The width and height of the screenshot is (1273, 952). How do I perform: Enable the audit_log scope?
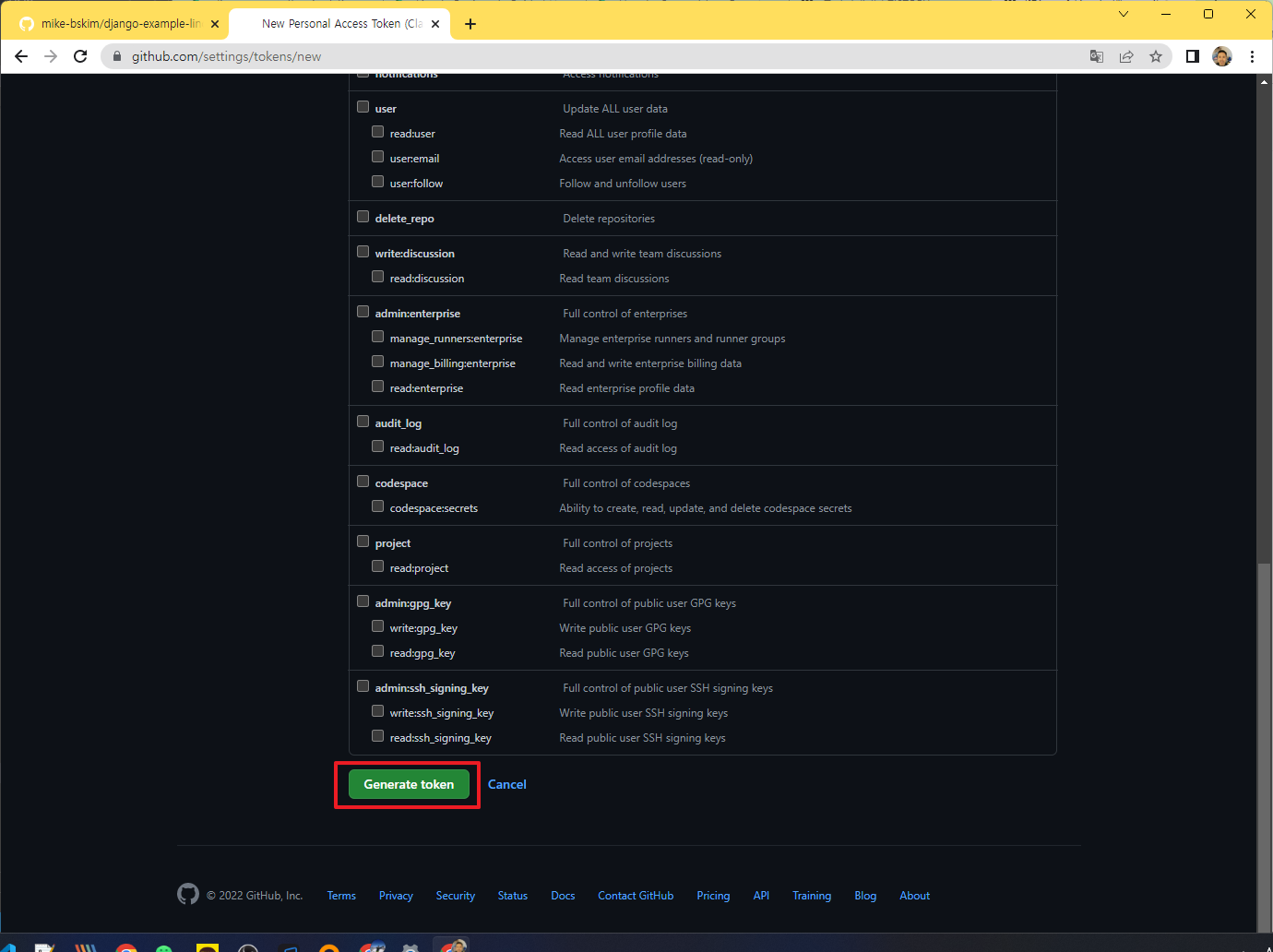(363, 422)
